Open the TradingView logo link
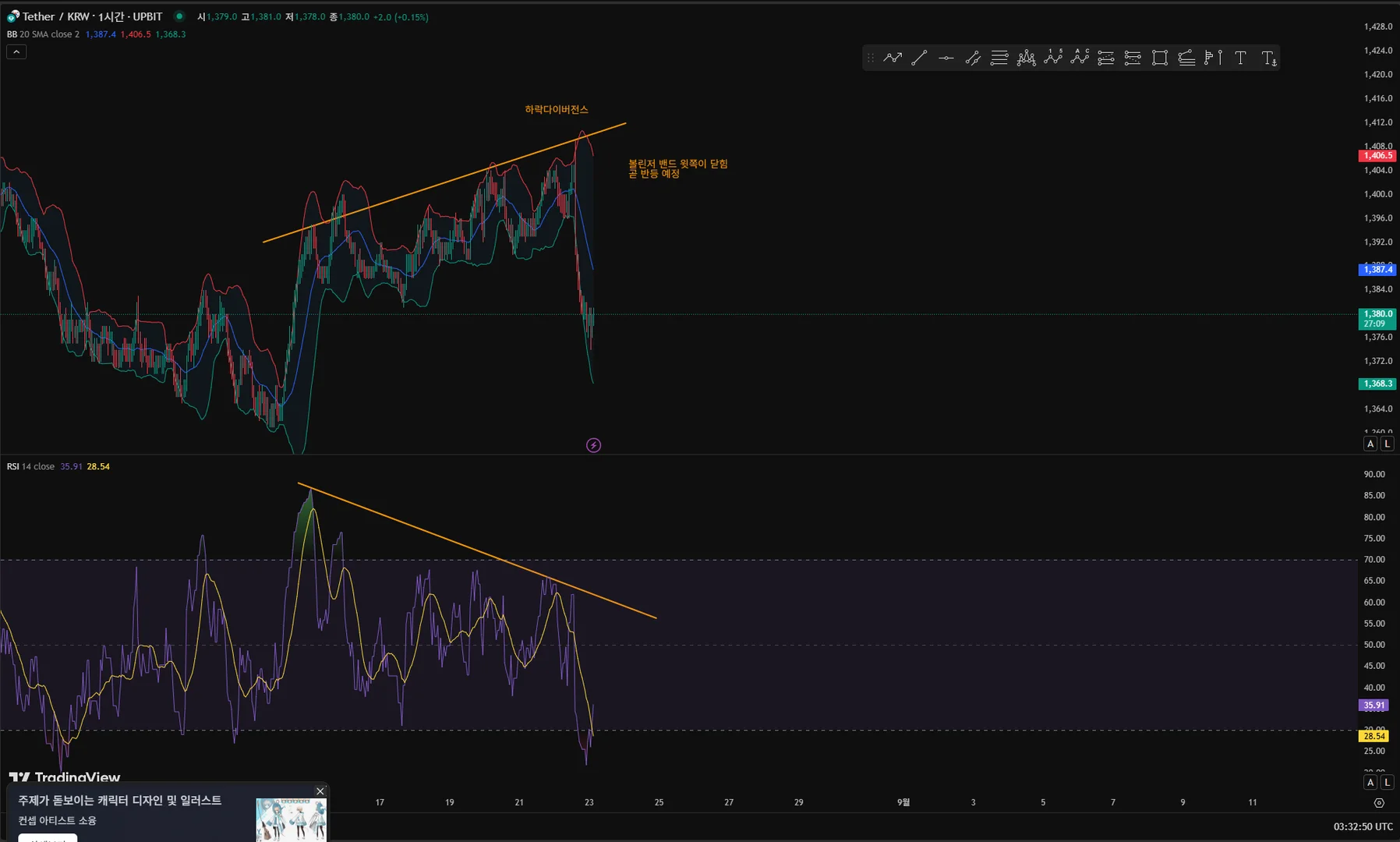Viewport: 1400px width, 842px height. pyautogui.click(x=65, y=777)
